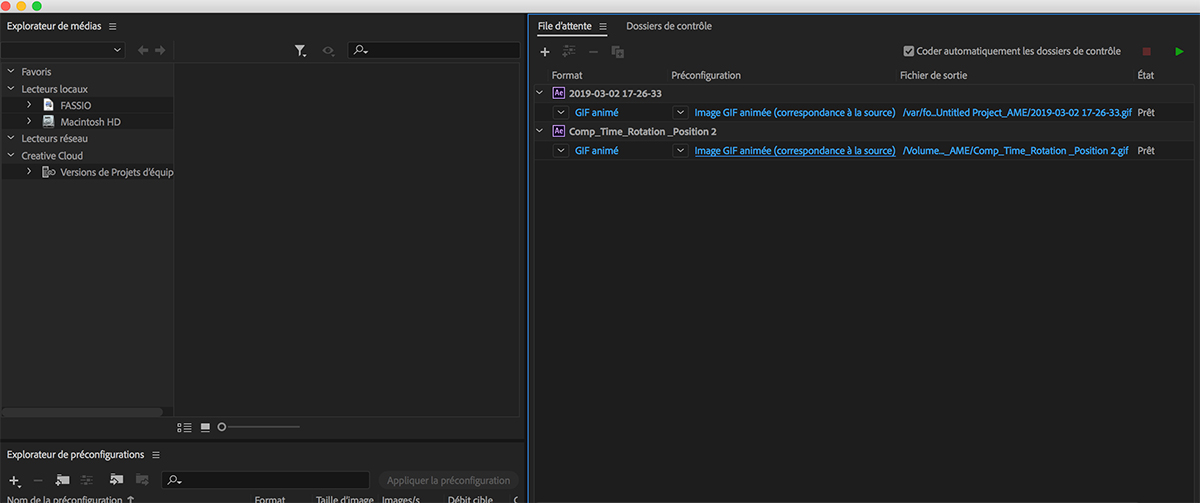This screenshot has width=1200, height=503.
Task: Collapse the Comp_Time_Rotation _Position 2 queue item
Action: click(x=541, y=131)
